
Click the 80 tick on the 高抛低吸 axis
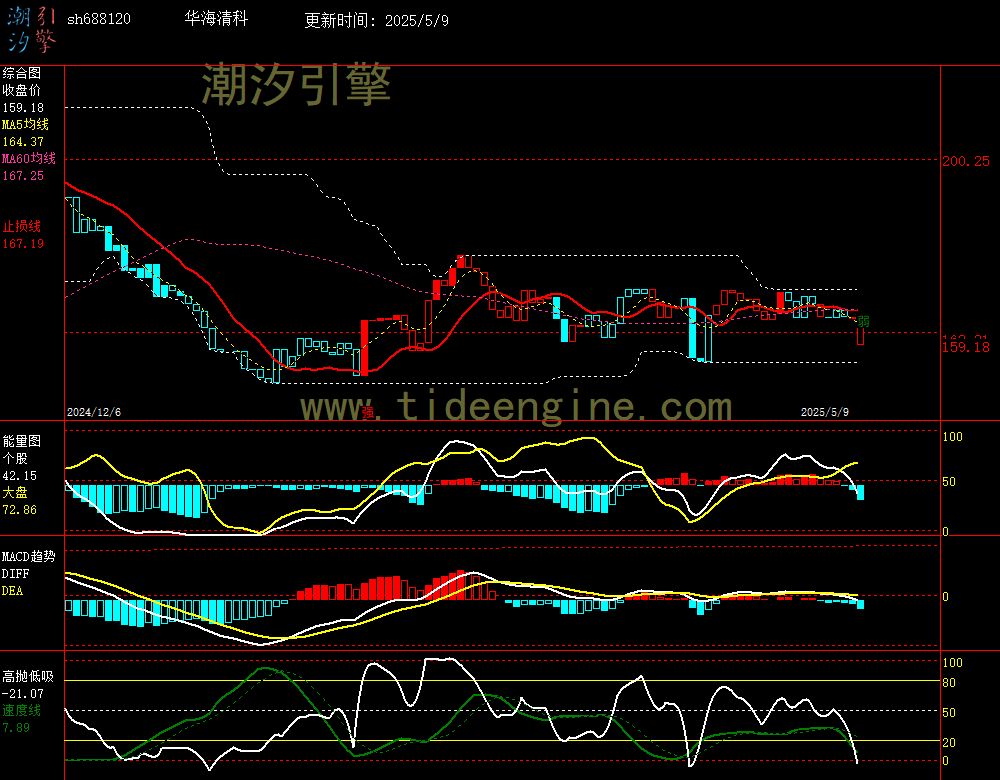949,683
